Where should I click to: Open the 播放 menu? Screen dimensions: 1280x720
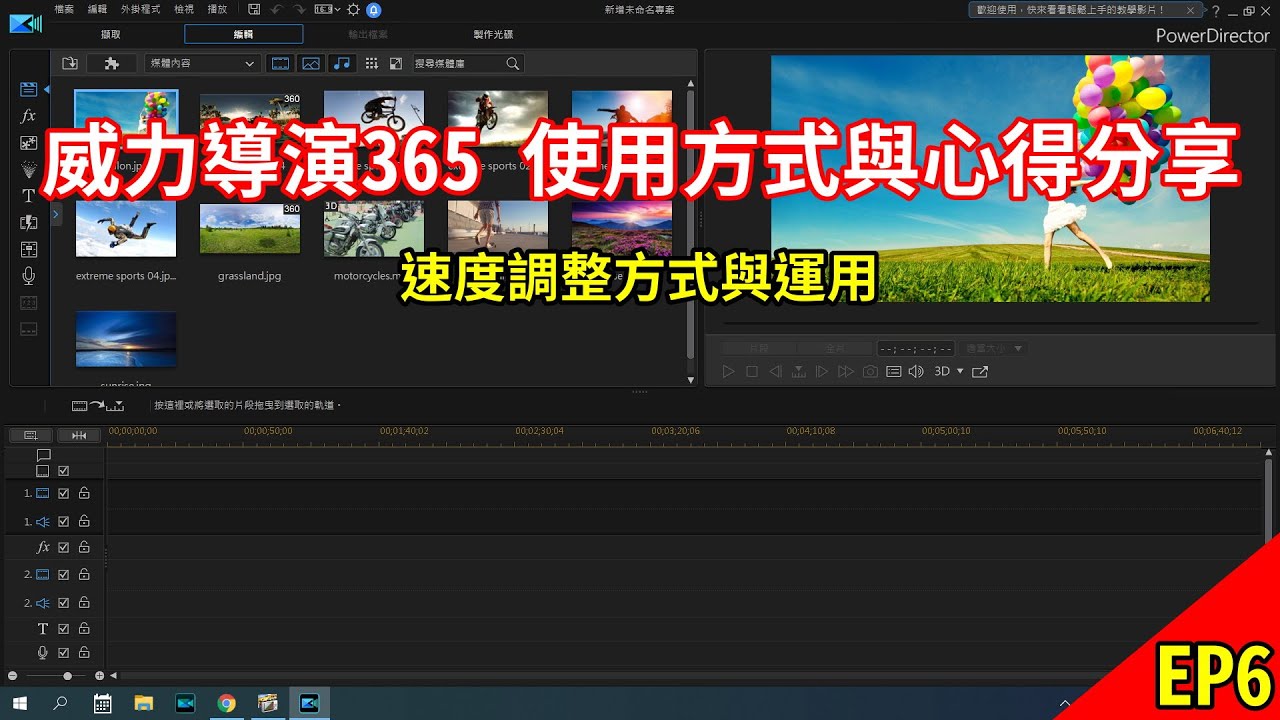pyautogui.click(x=217, y=9)
